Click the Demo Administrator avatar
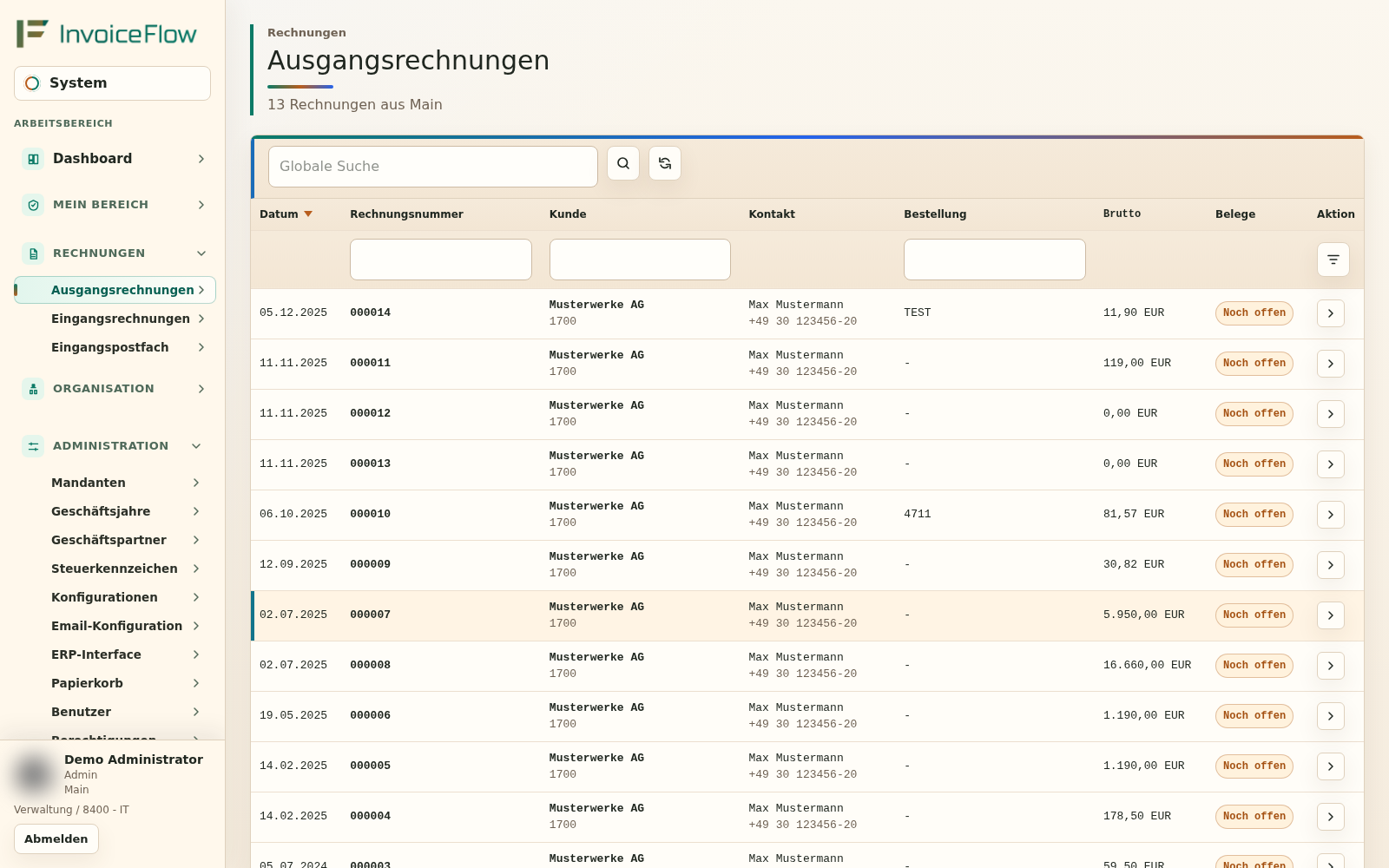Image resolution: width=1389 pixels, height=868 pixels. (x=35, y=773)
